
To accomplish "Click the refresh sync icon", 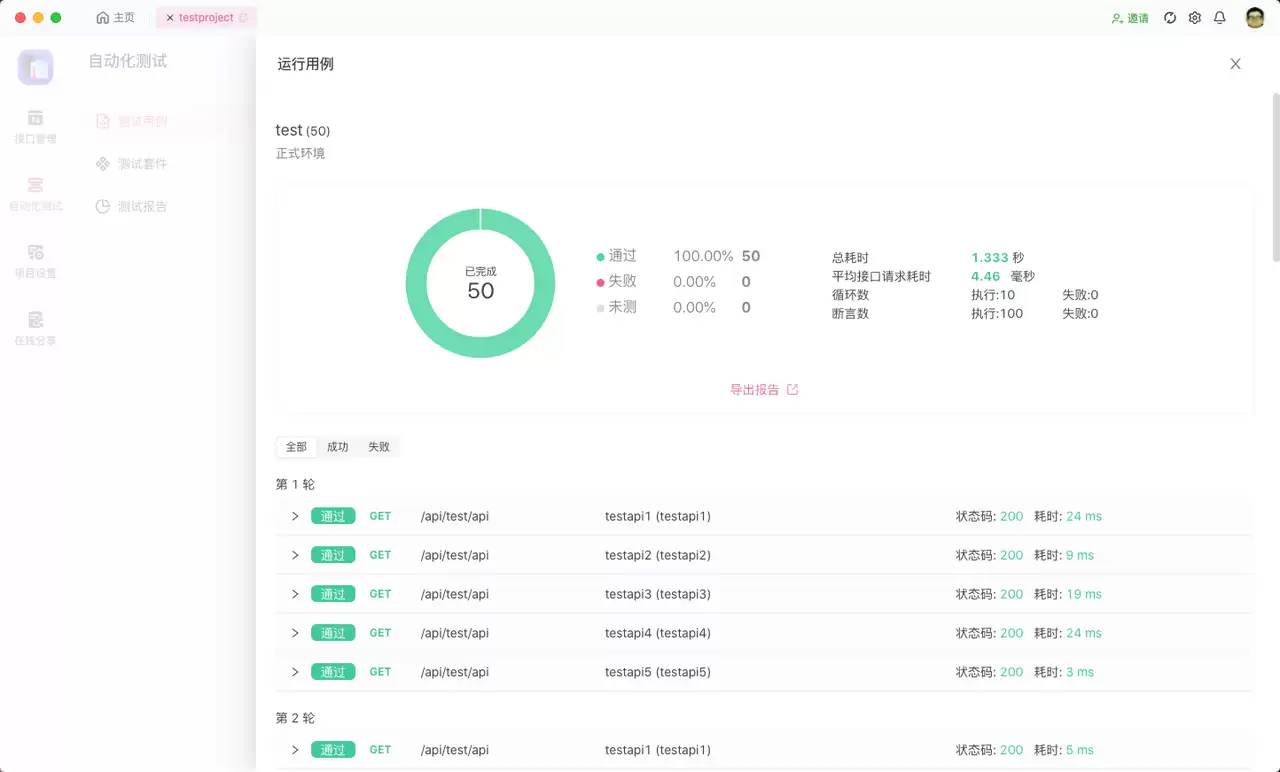I will (1170, 18).
